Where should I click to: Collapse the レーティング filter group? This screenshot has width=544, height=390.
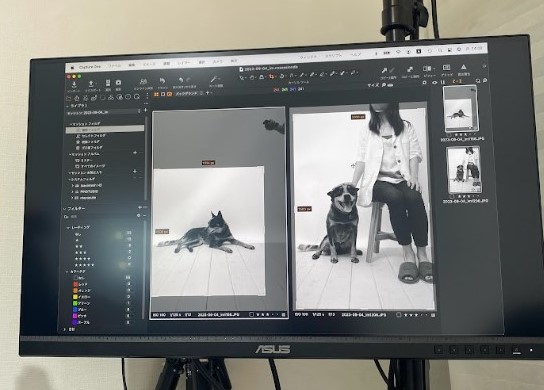point(68,228)
